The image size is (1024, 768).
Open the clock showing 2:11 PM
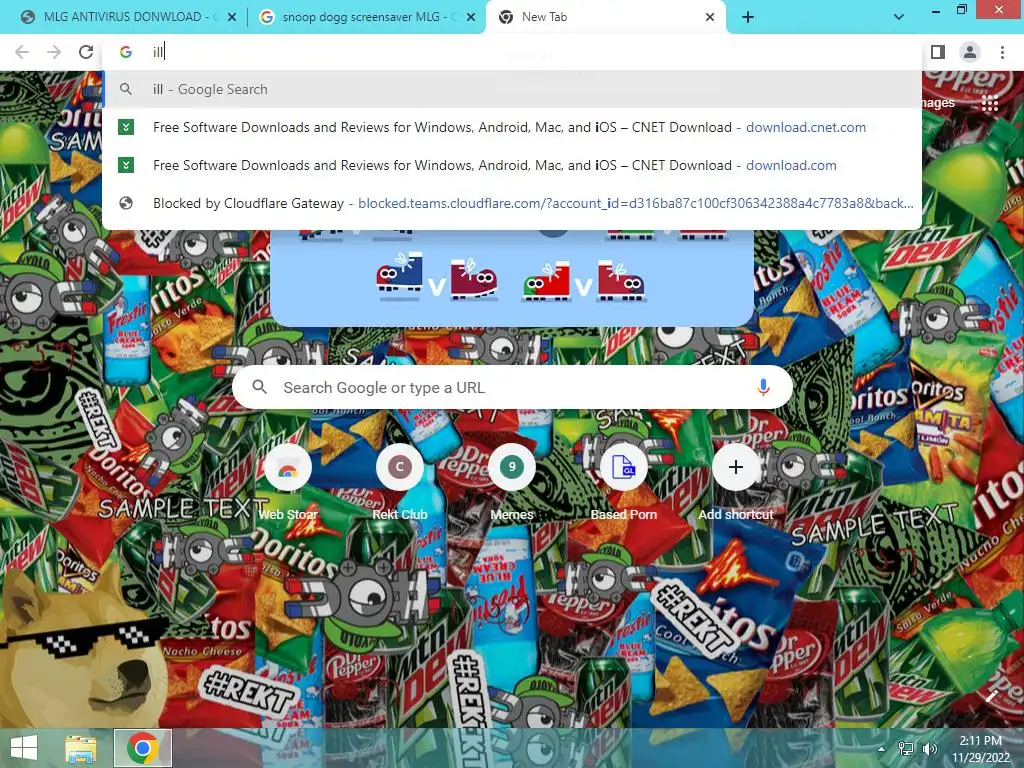pos(981,749)
